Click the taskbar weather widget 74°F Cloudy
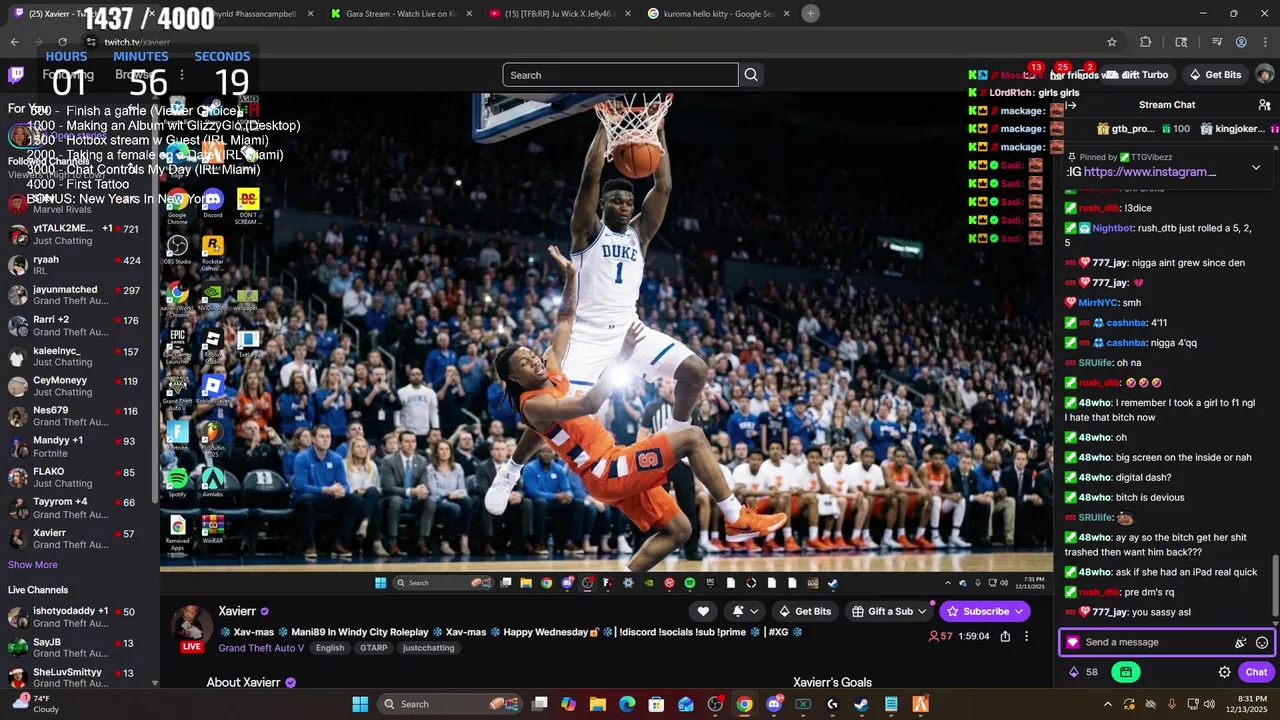1280x720 pixels. coord(36,704)
